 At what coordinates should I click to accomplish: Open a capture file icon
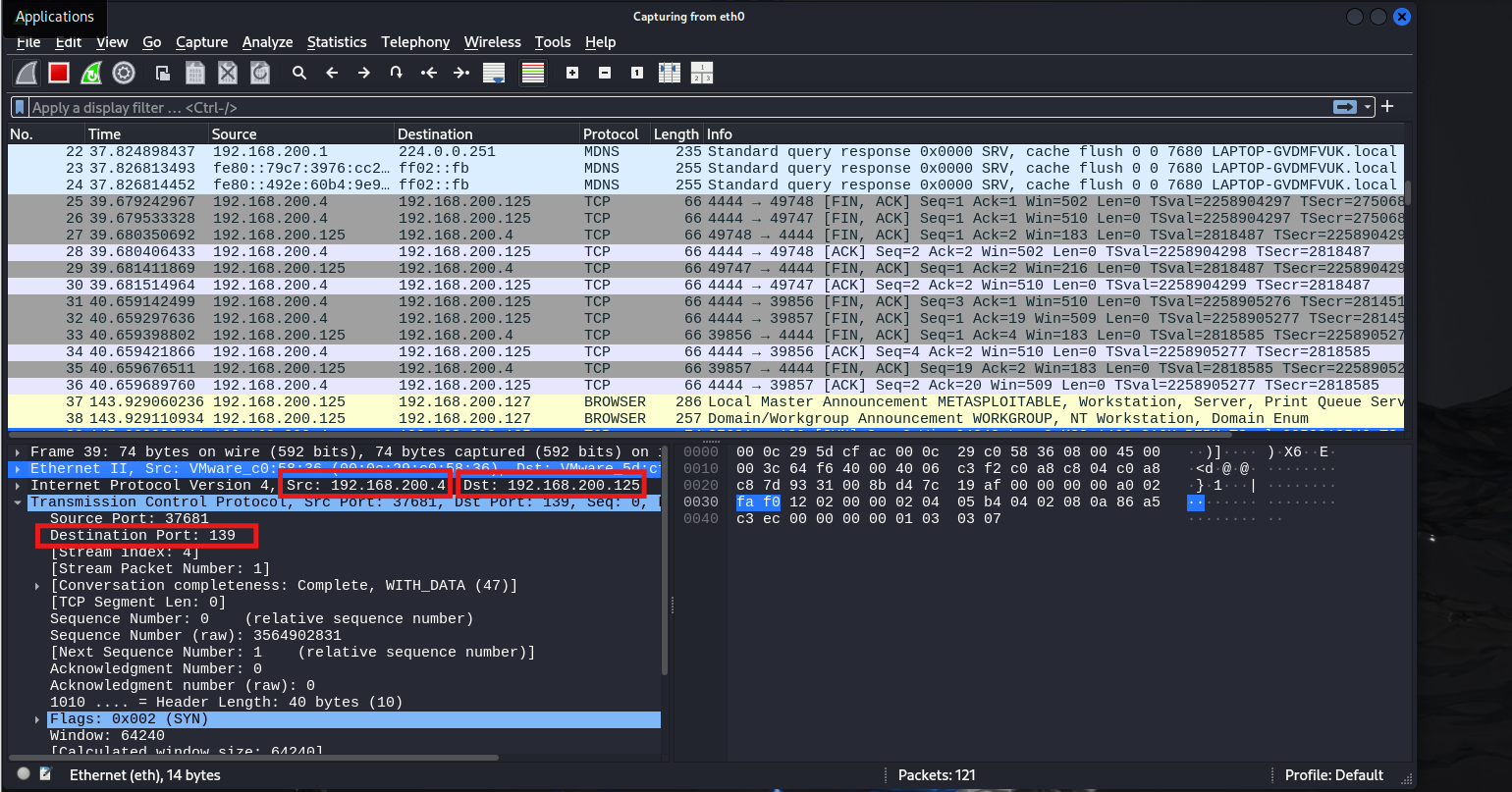(x=163, y=73)
